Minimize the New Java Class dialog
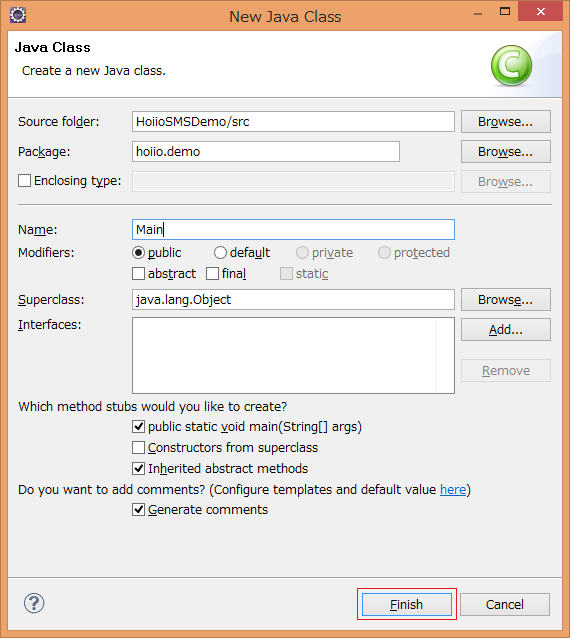The width and height of the screenshot is (570, 638). 478,14
